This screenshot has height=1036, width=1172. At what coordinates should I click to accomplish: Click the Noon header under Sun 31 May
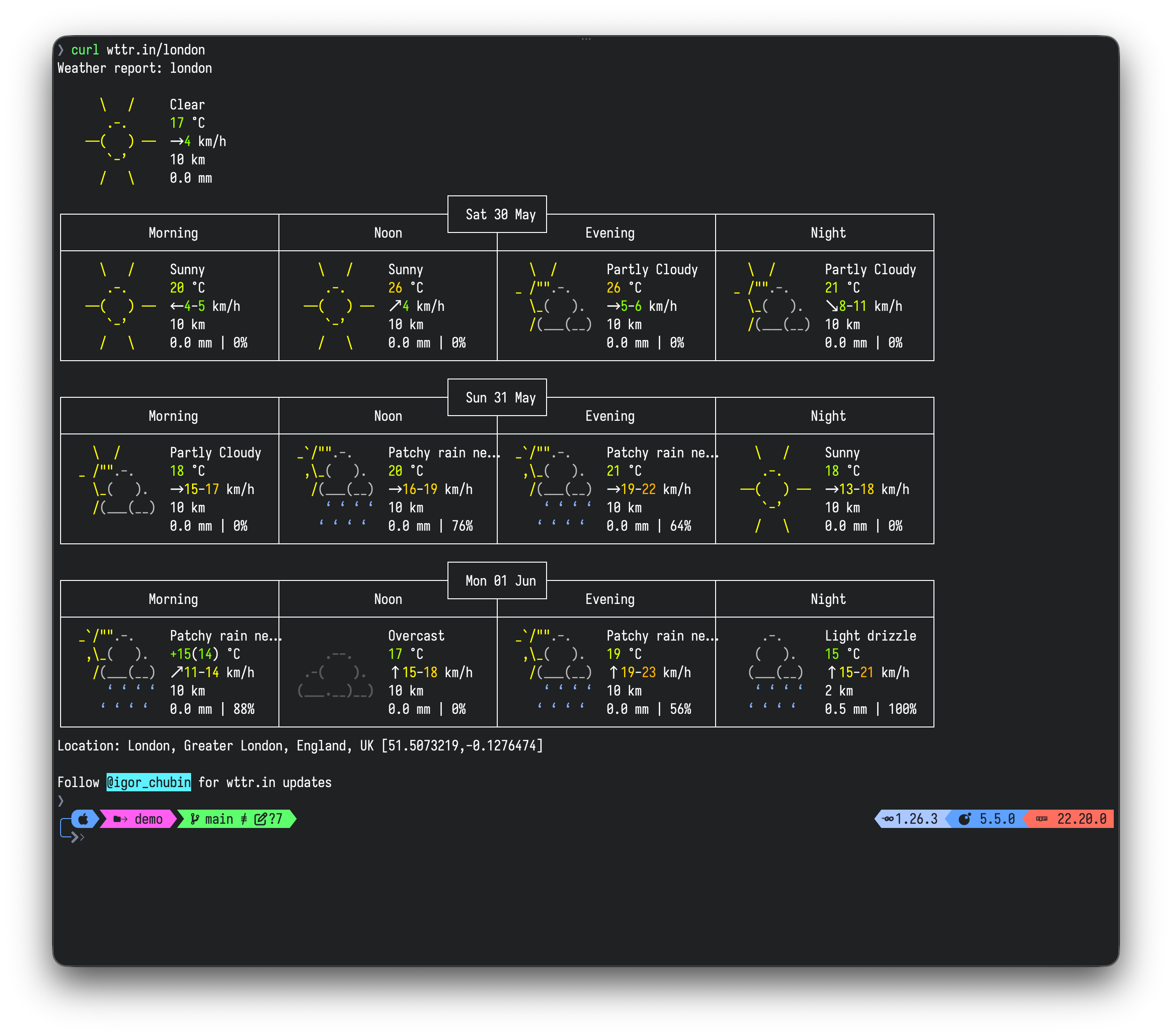388,416
